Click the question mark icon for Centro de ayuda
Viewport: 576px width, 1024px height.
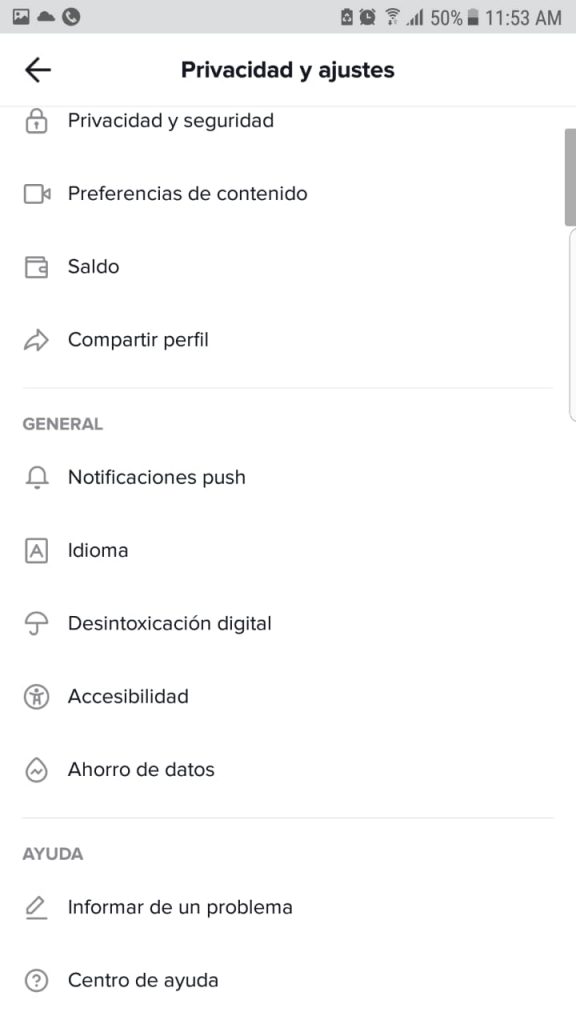[36, 981]
